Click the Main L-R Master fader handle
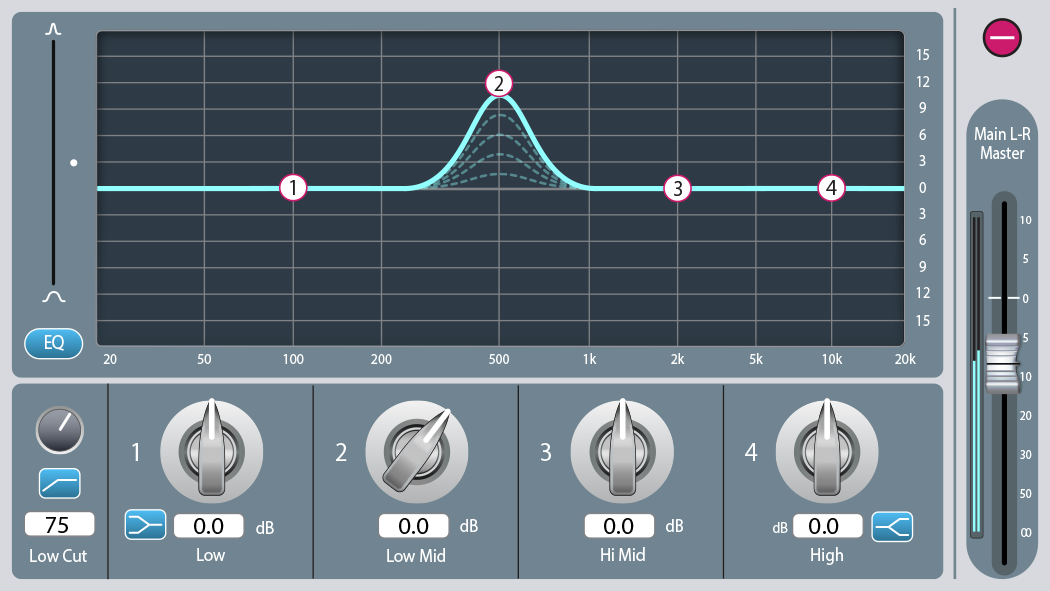This screenshot has height=591, width=1050. (x=1002, y=363)
